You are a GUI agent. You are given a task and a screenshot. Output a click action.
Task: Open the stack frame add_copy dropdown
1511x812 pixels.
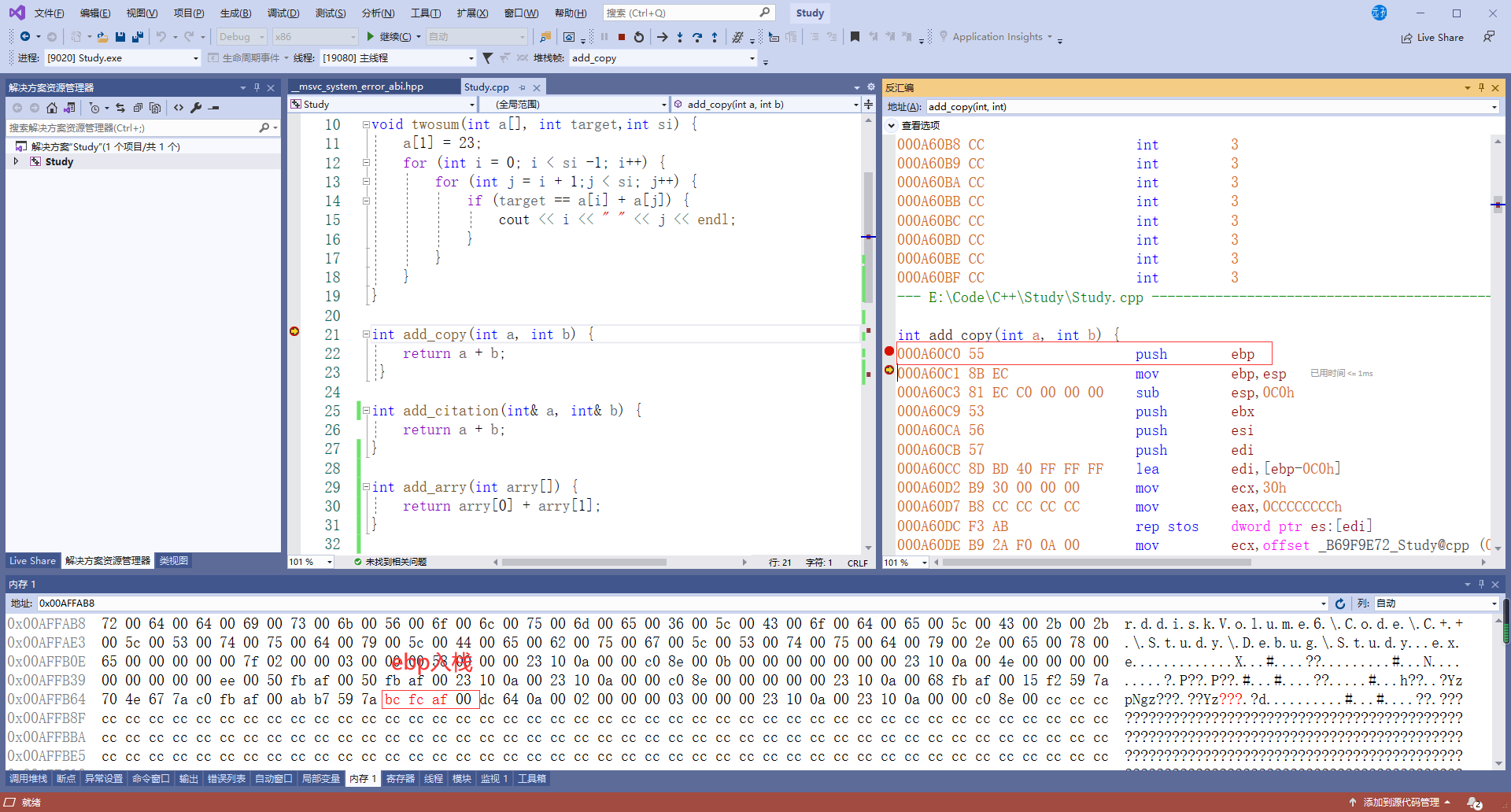[x=752, y=58]
